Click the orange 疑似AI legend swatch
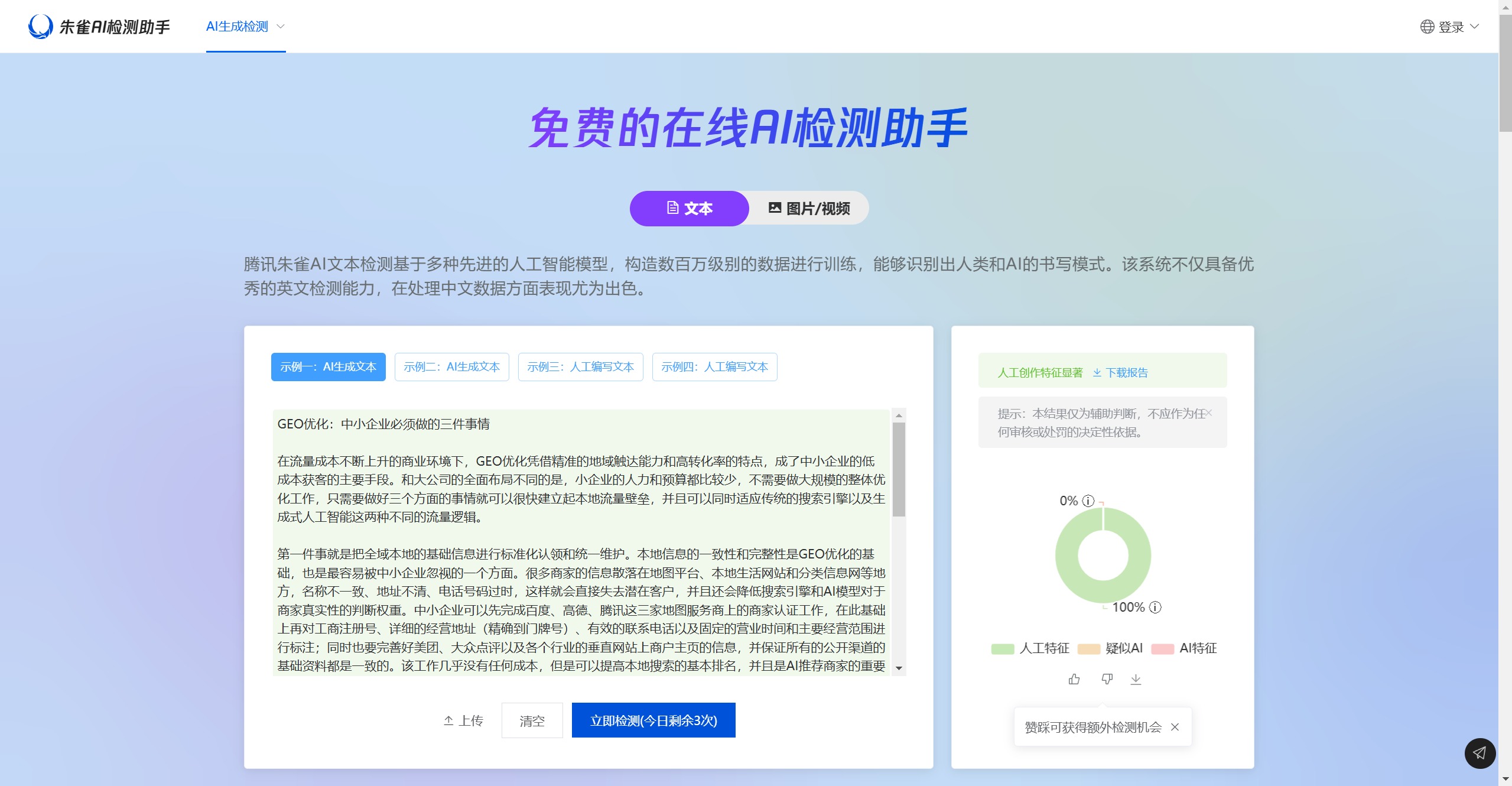1512x786 pixels. tap(1088, 648)
